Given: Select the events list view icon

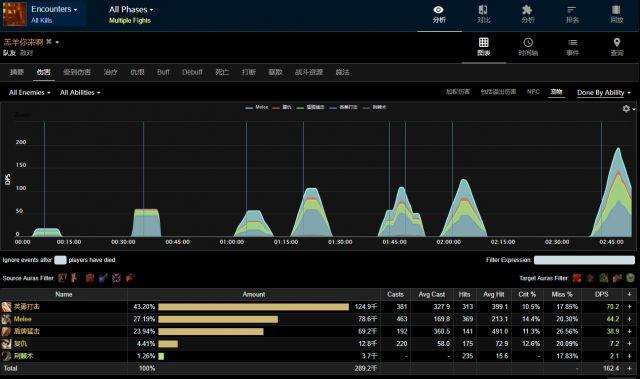Looking at the screenshot, I should [x=573, y=42].
